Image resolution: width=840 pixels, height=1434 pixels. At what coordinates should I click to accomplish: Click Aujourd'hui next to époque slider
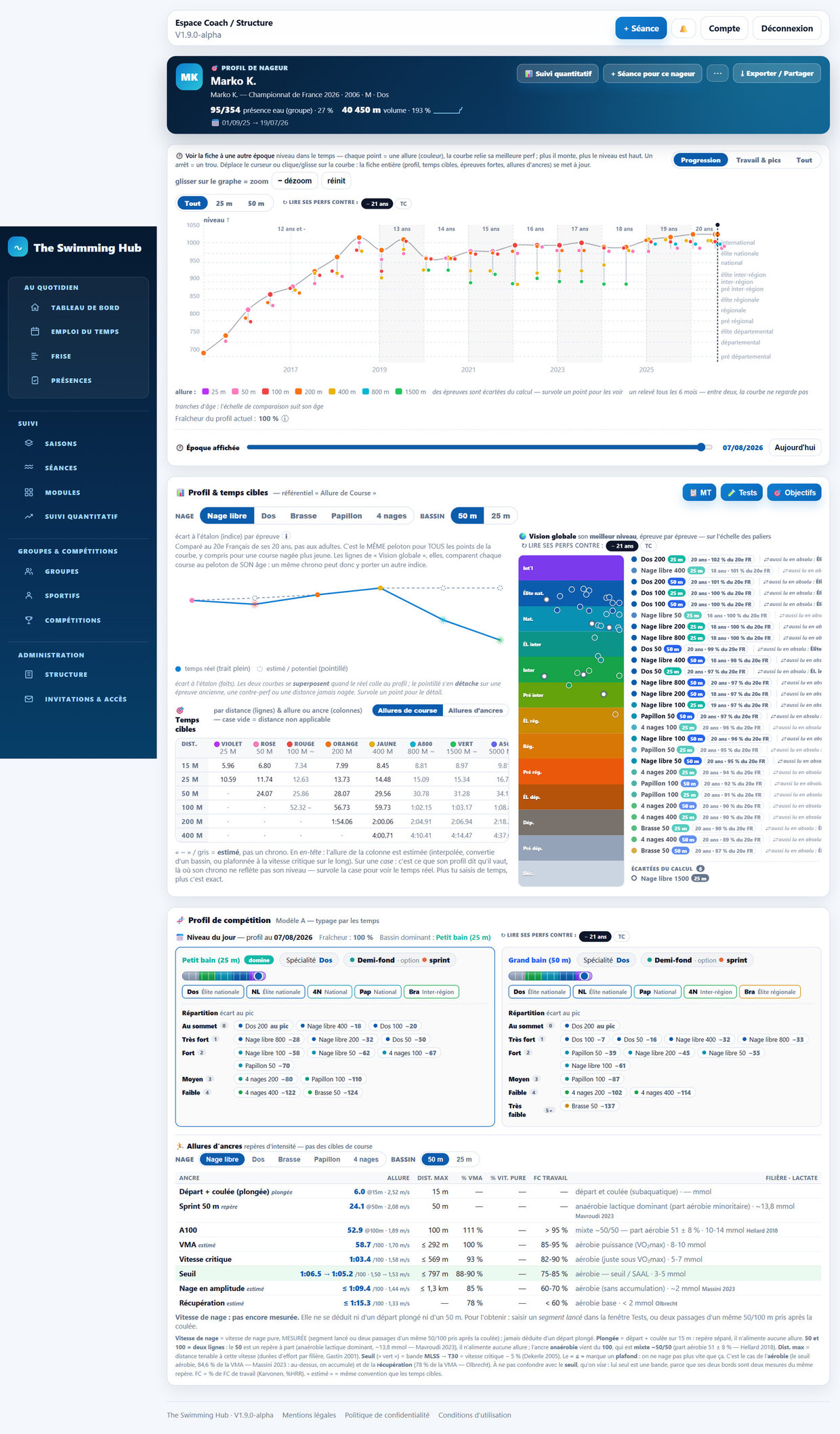click(x=795, y=448)
